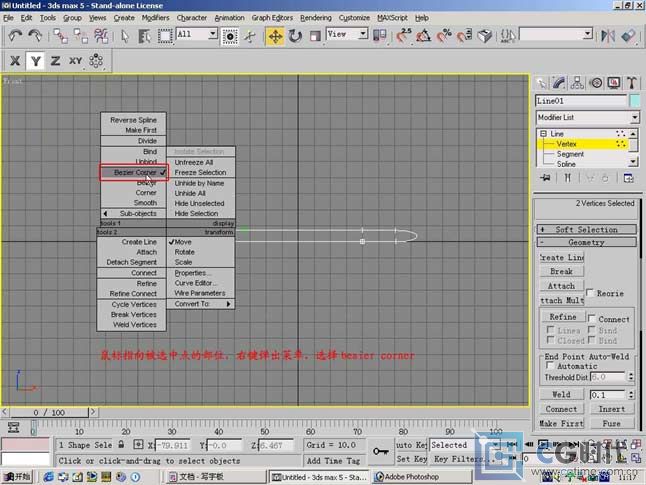Click the Weld button

pyautogui.click(x=562, y=394)
